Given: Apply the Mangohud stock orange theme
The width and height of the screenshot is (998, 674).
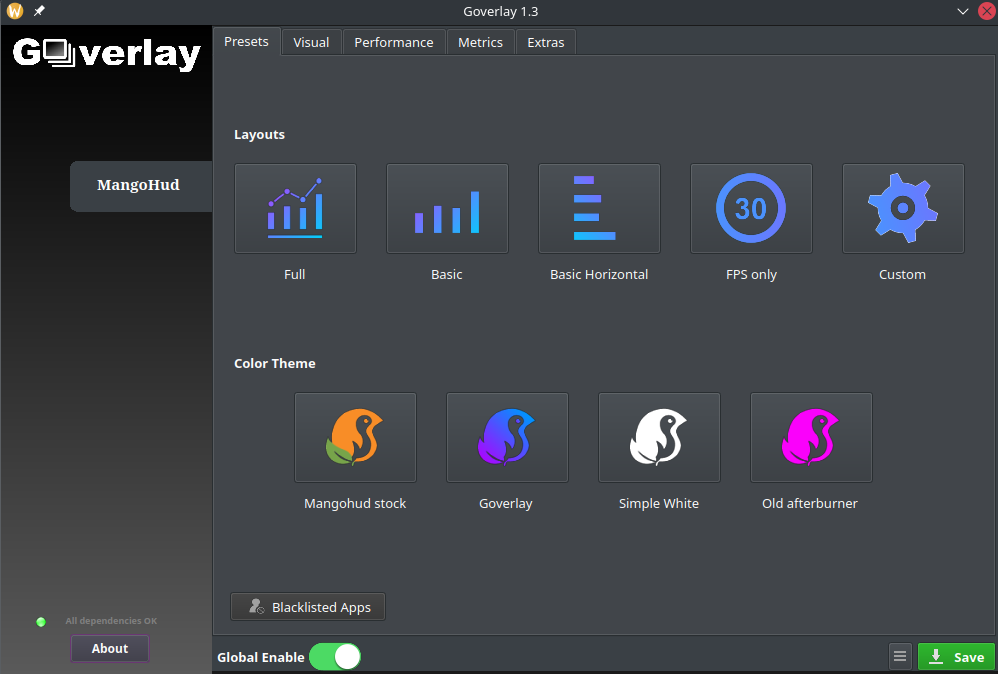Looking at the screenshot, I should pos(355,437).
